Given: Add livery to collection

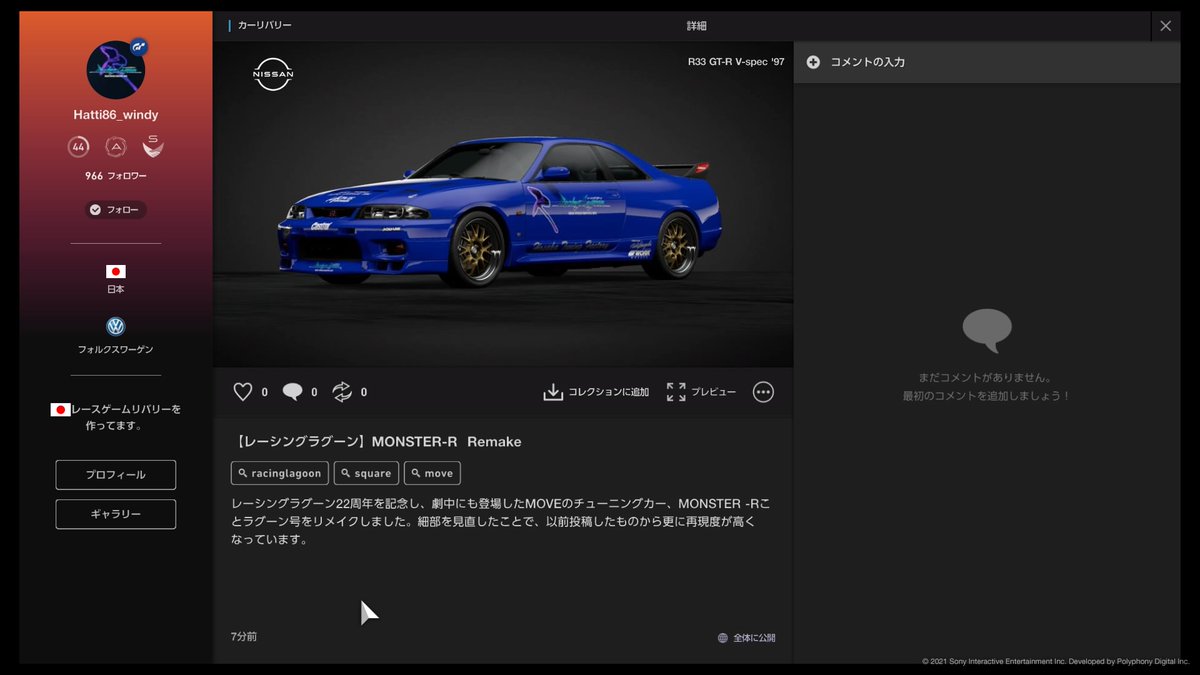Looking at the screenshot, I should (596, 392).
